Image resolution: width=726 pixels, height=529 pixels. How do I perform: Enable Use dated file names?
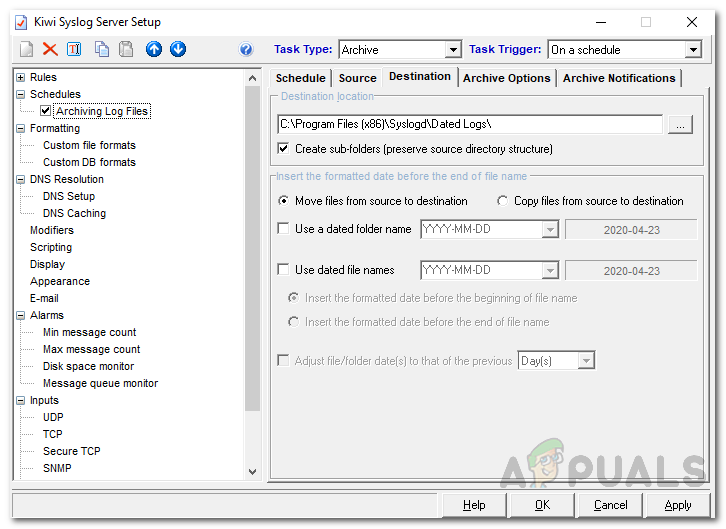[283, 269]
